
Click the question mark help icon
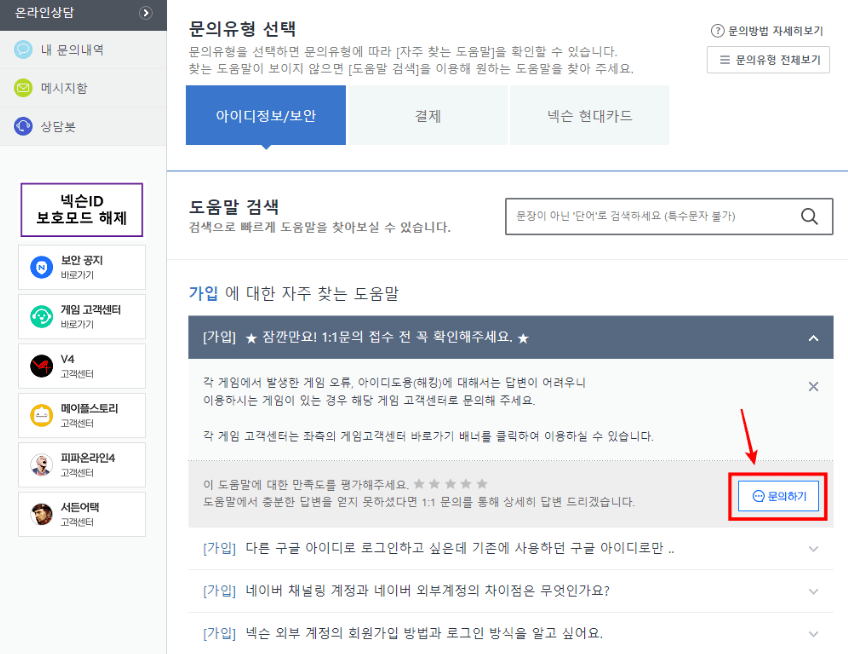pos(717,31)
